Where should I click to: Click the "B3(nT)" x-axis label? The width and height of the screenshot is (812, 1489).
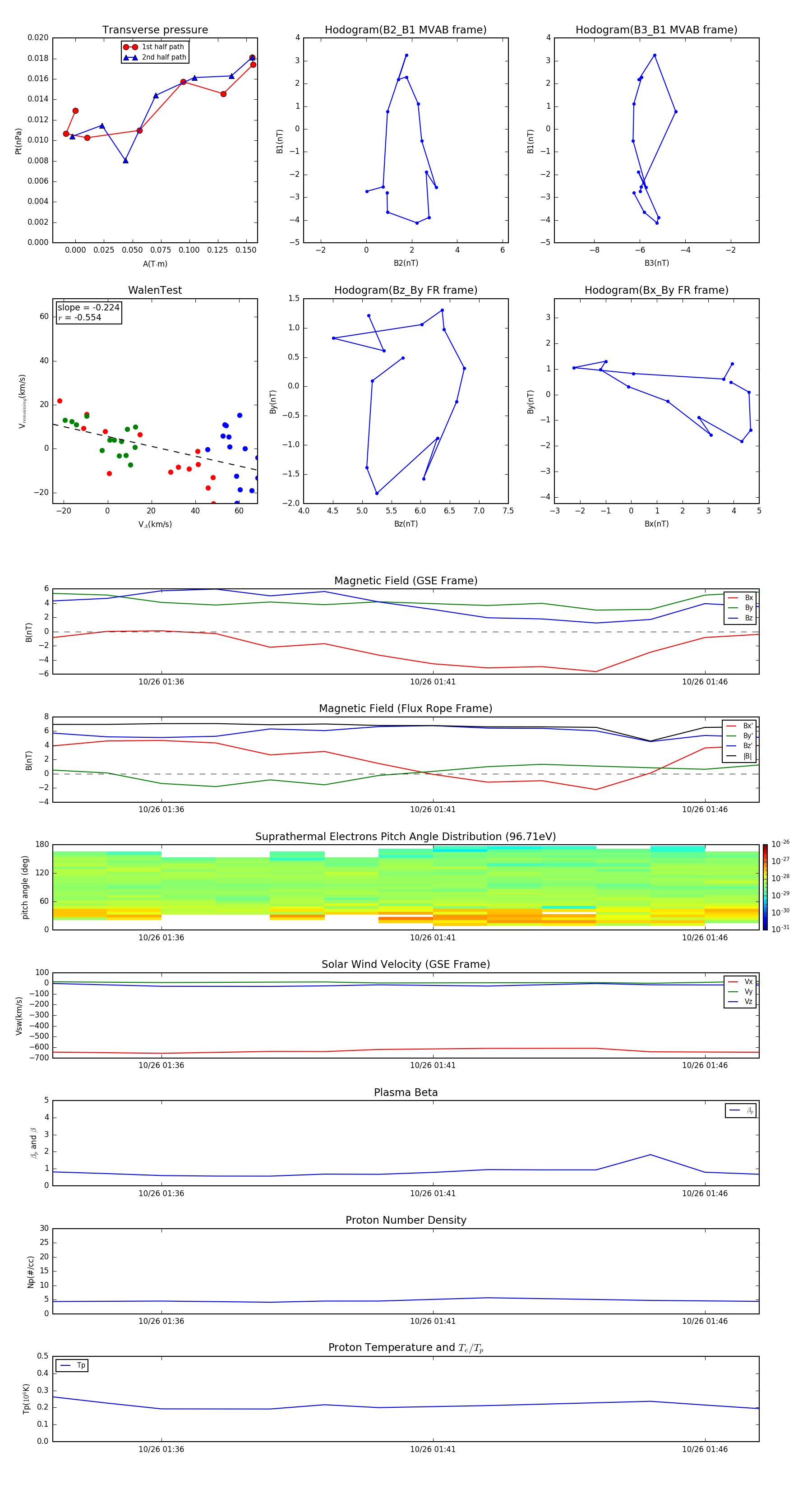click(656, 263)
